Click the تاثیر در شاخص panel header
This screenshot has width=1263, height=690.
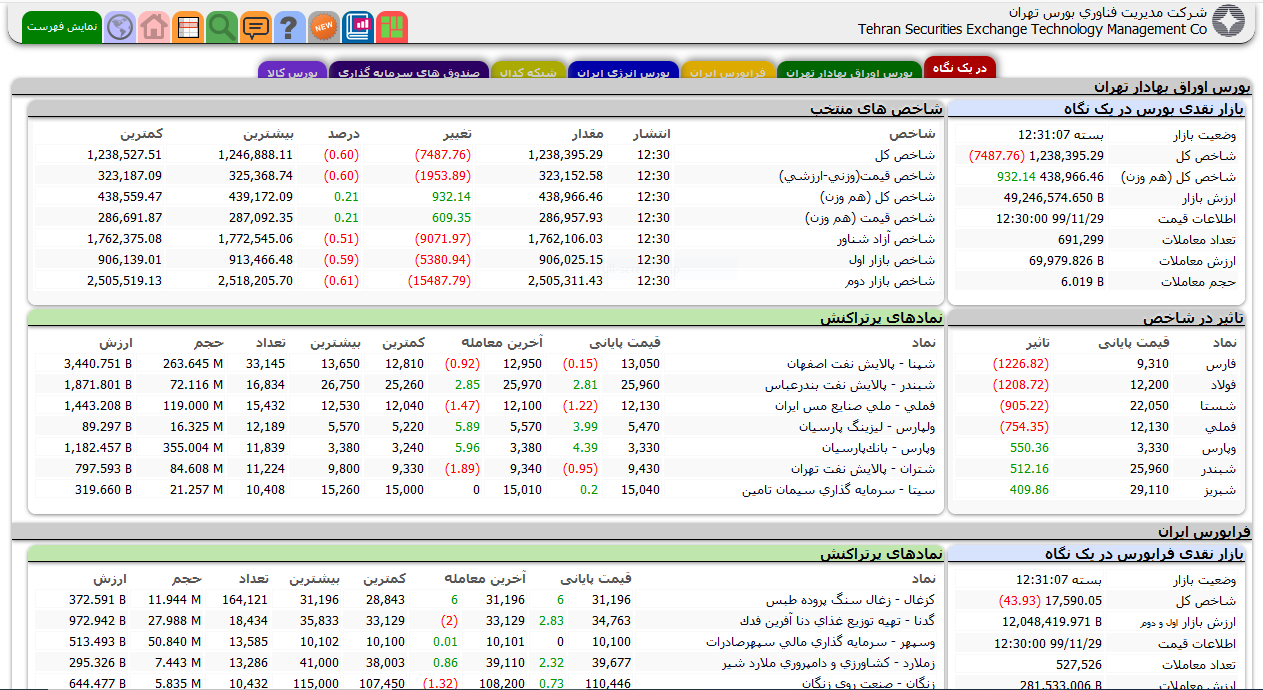click(1099, 318)
